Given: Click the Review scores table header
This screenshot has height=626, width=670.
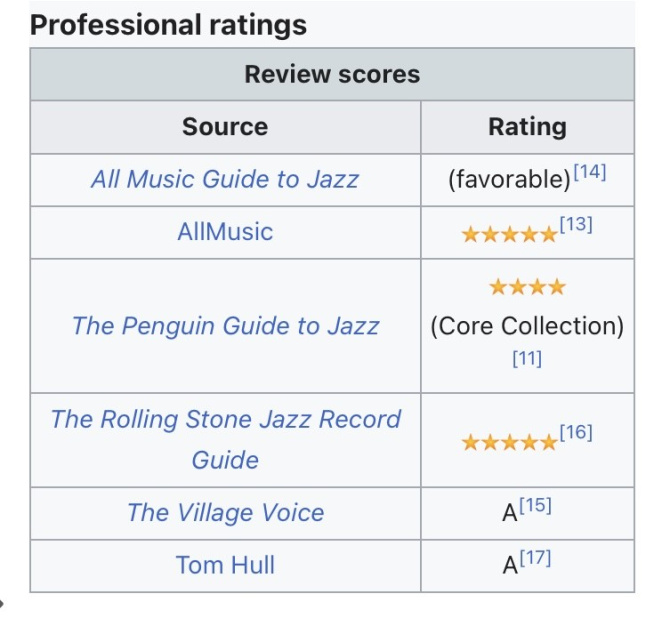Looking at the screenshot, I should pyautogui.click(x=332, y=74).
